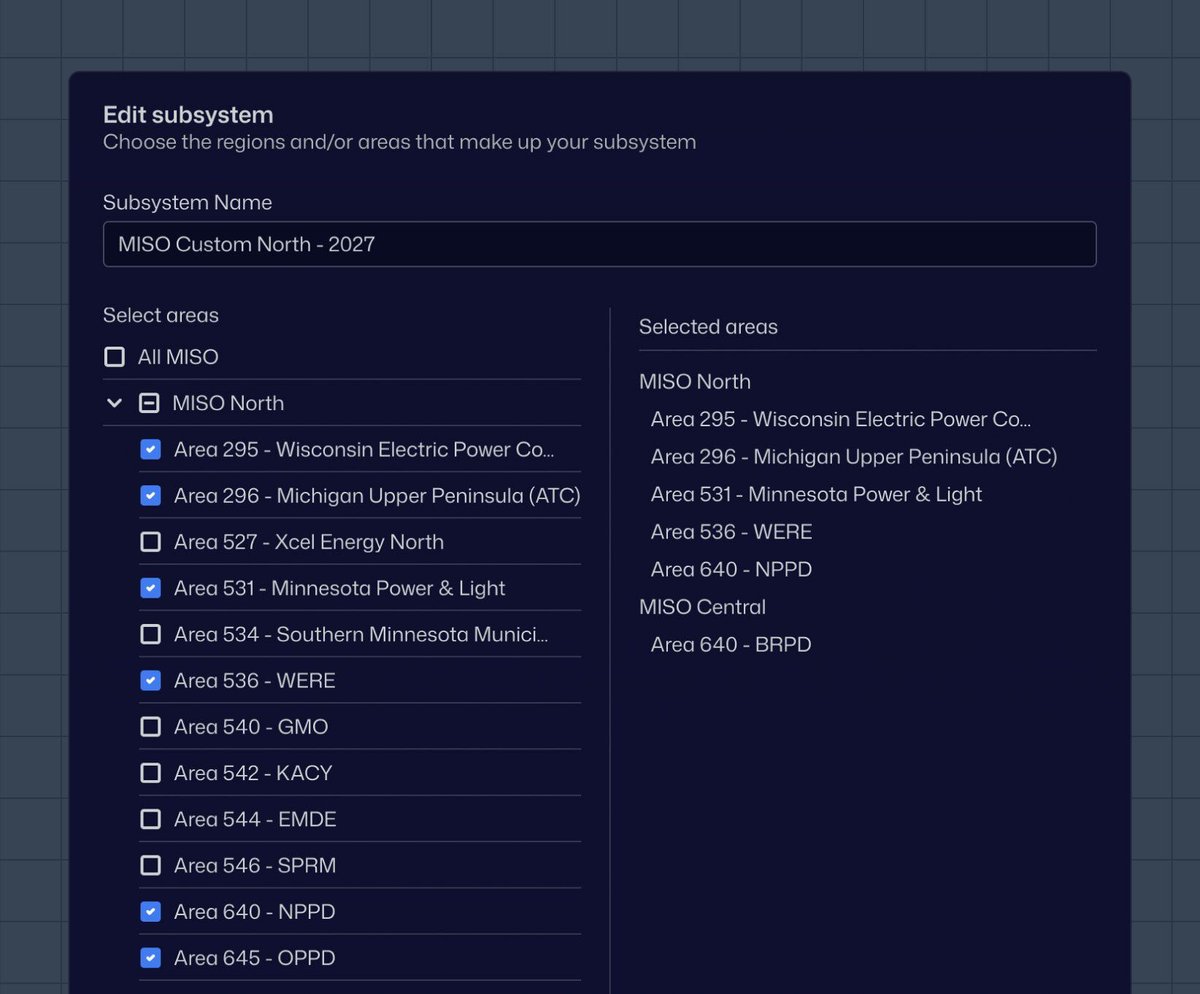Viewport: 1200px width, 994px height.
Task: Select Area 531 in Selected areas list
Action: (x=816, y=494)
